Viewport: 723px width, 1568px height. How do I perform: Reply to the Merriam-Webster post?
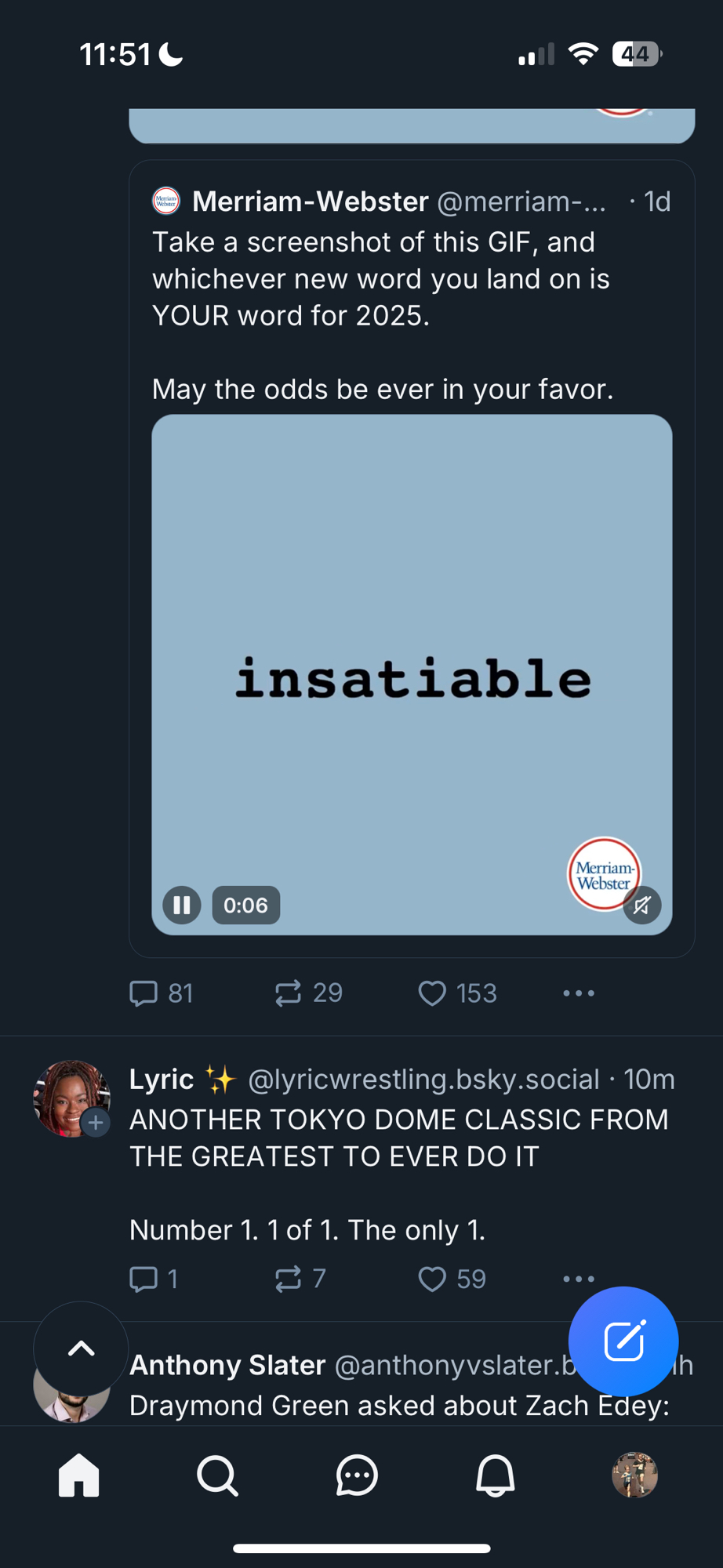(144, 993)
